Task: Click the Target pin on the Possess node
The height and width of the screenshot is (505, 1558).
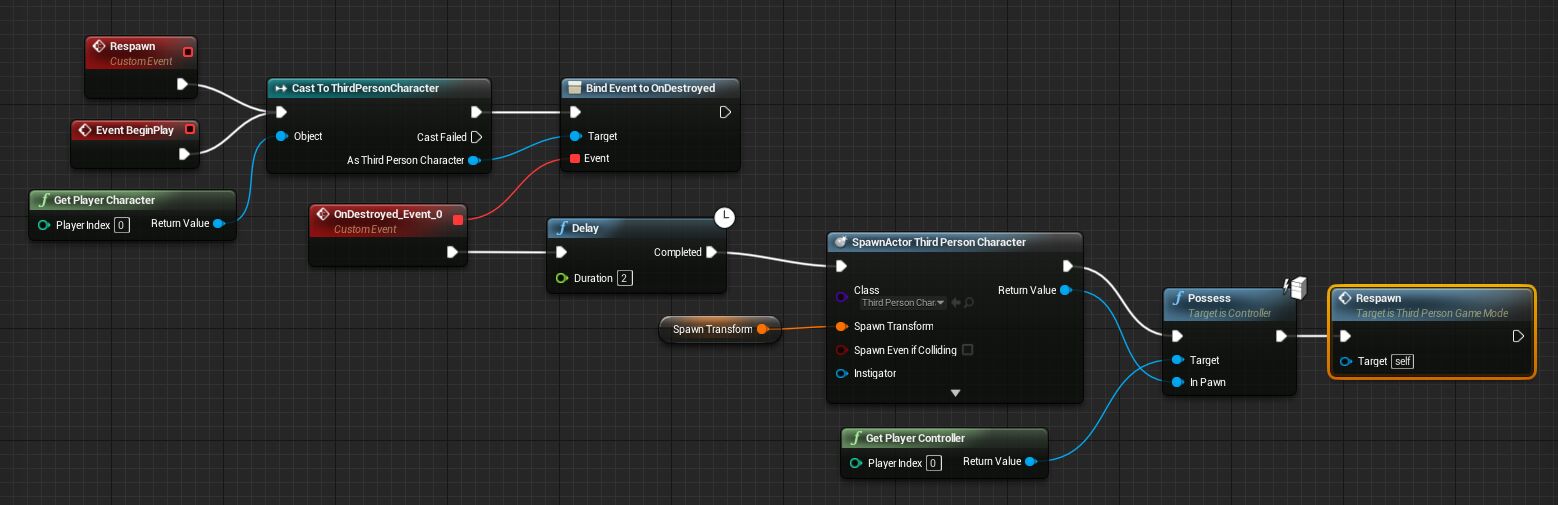Action: (x=1177, y=360)
